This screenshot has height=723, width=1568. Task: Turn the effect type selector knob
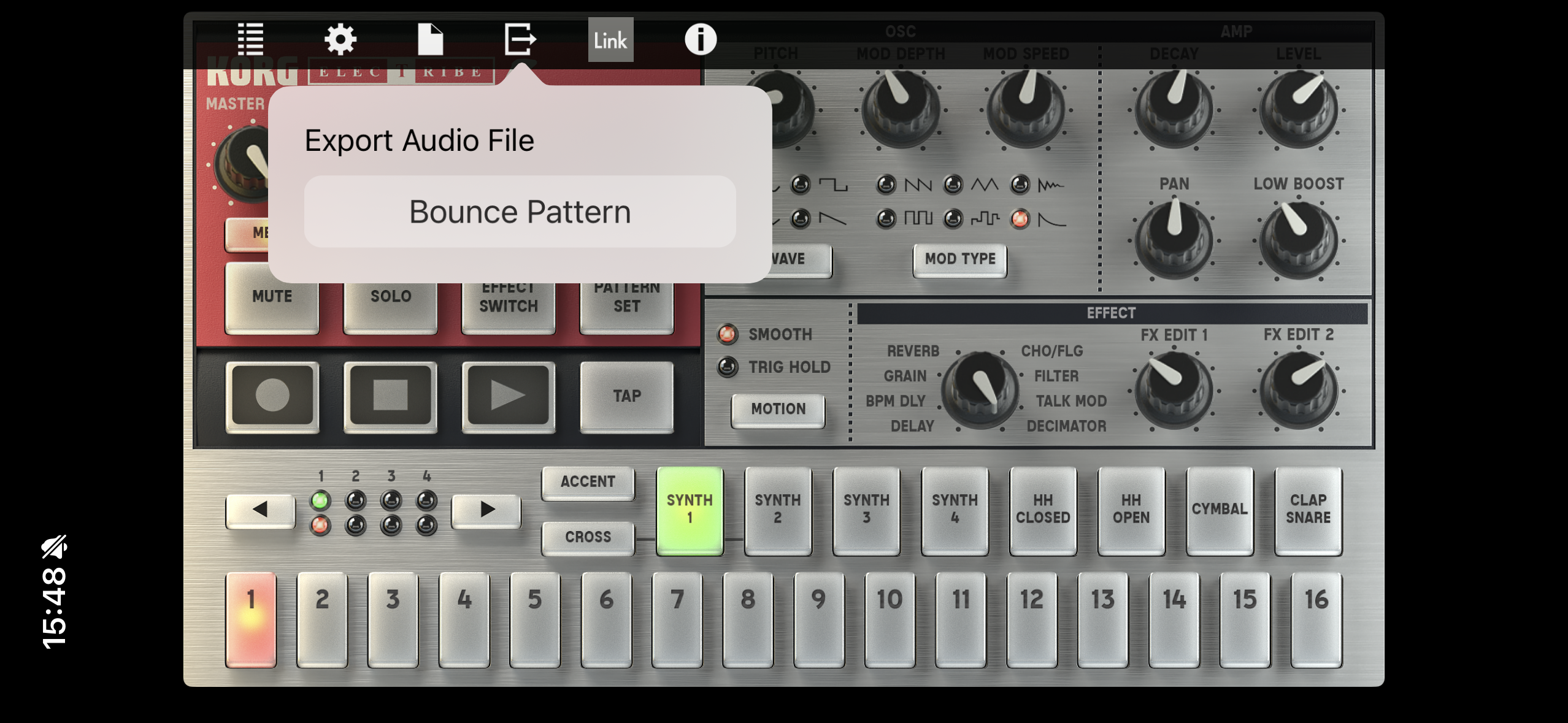(x=980, y=389)
